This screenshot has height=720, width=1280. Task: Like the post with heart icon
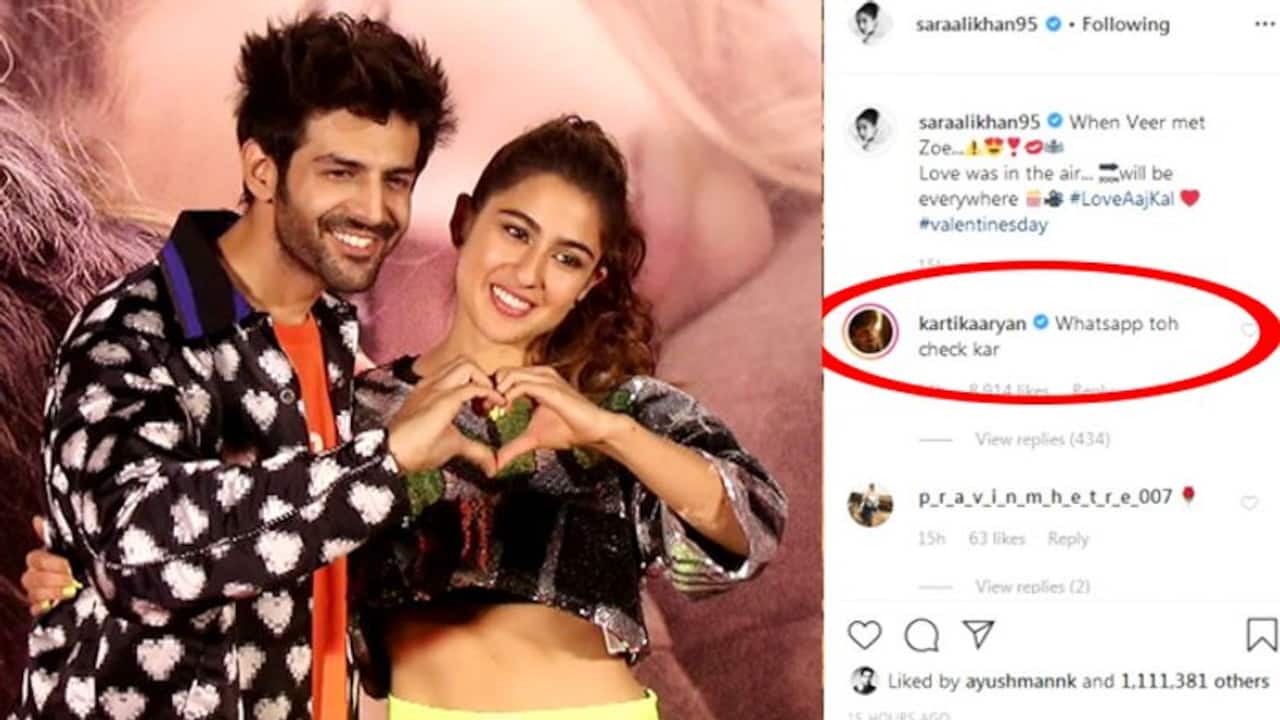click(x=865, y=635)
